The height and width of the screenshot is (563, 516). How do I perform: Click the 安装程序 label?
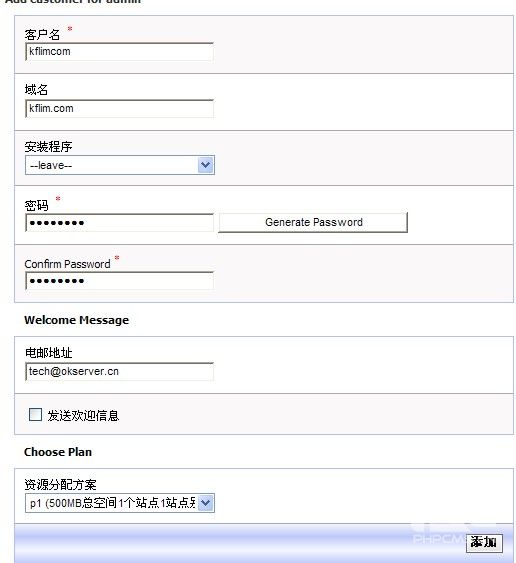48,146
